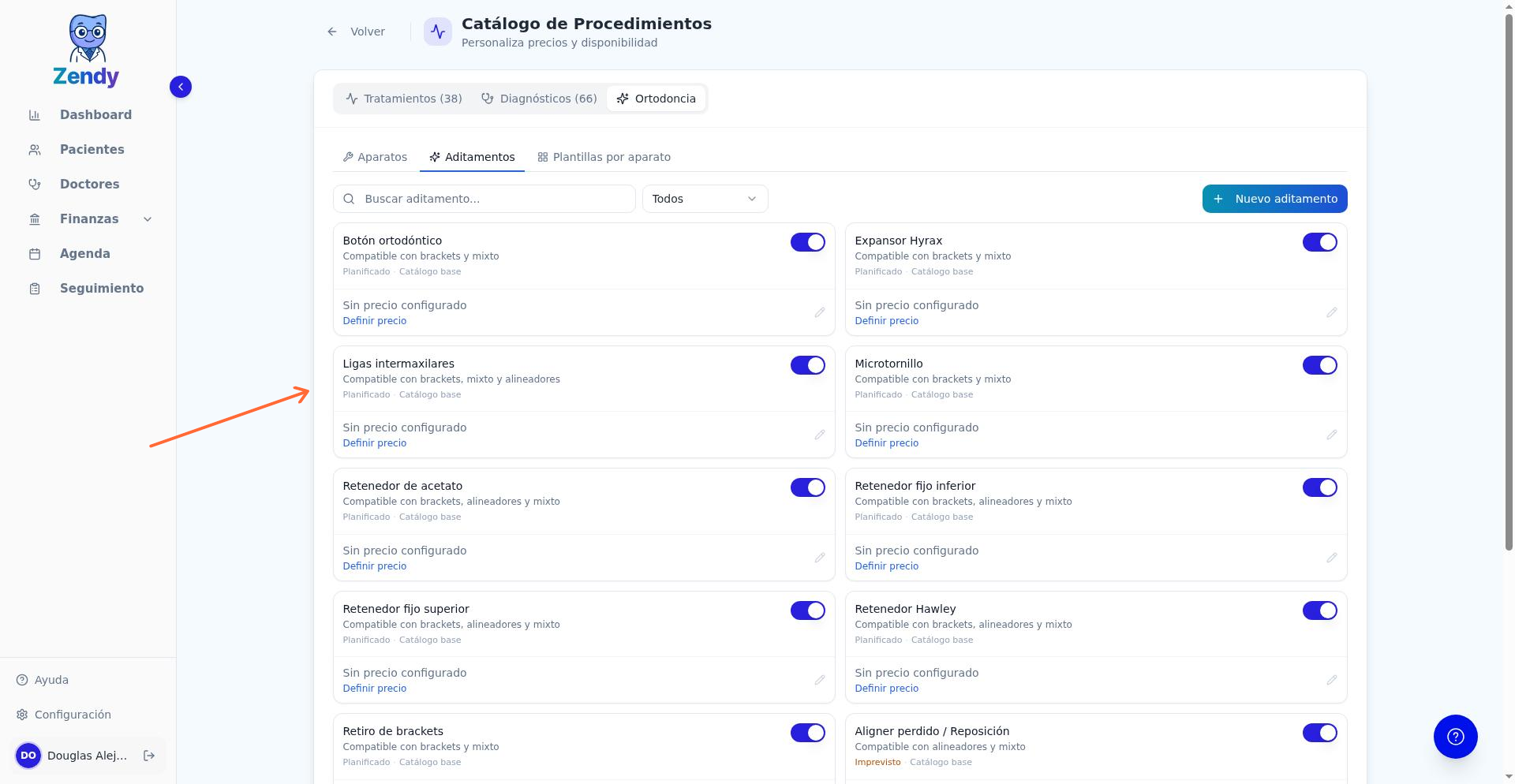
Task: Click the Buscar aditamento search field
Action: [x=484, y=199]
